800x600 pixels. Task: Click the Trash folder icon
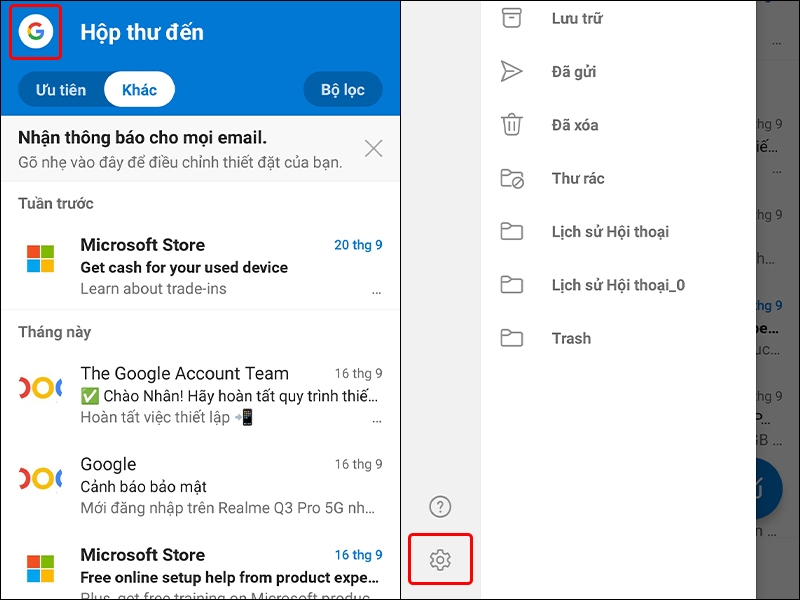511,338
